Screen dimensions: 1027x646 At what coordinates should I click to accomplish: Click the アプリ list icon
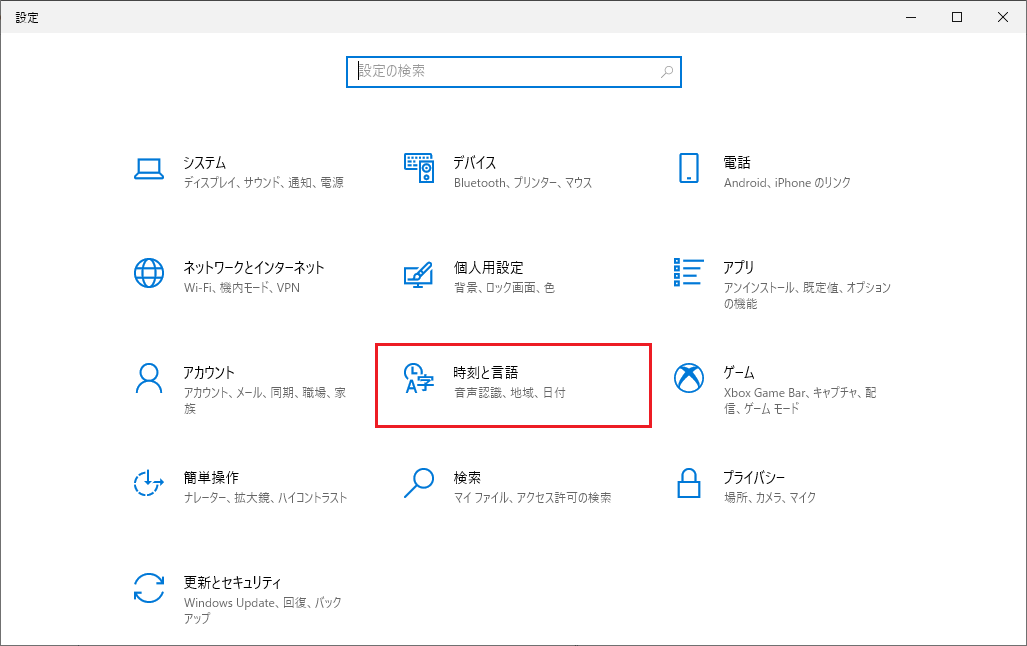pos(688,274)
